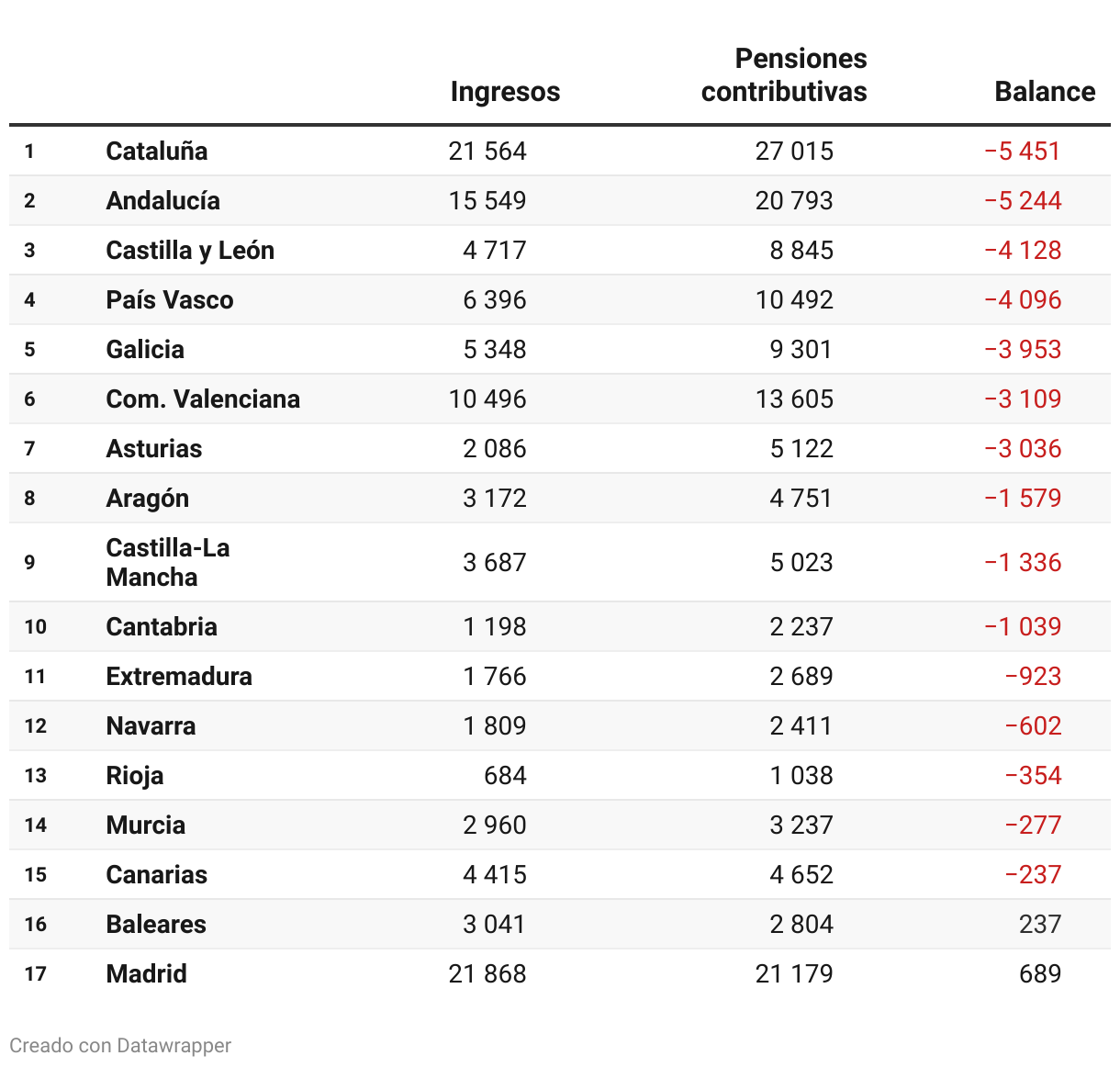Select the Cataluña row label
The image size is (1120, 1067).
157,151
